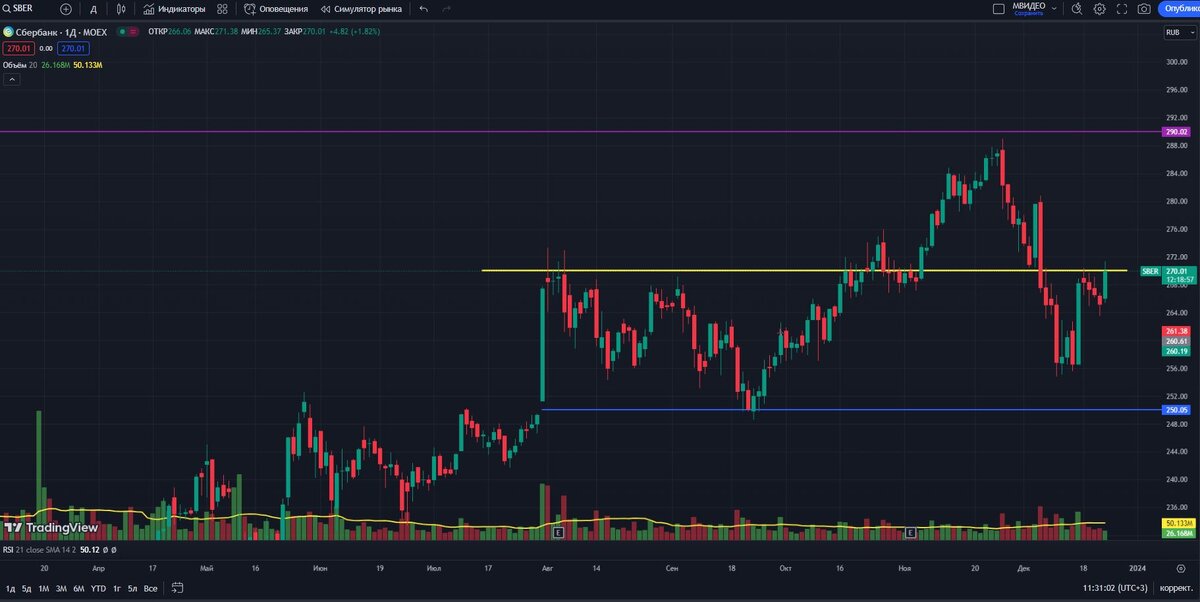Click the November earnings E marker

(x=910, y=533)
